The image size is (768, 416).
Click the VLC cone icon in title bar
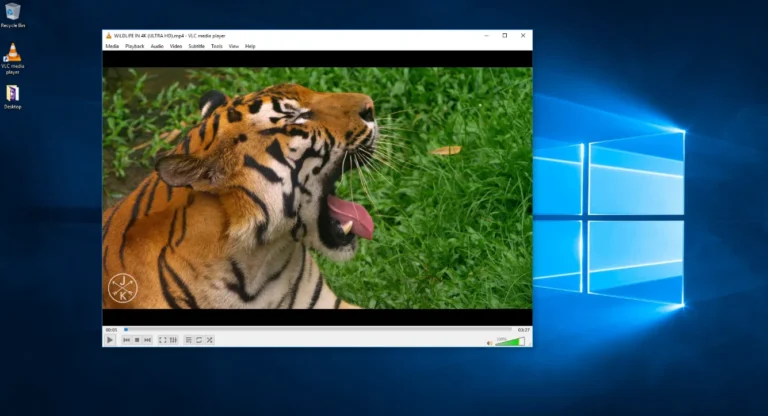(109, 36)
